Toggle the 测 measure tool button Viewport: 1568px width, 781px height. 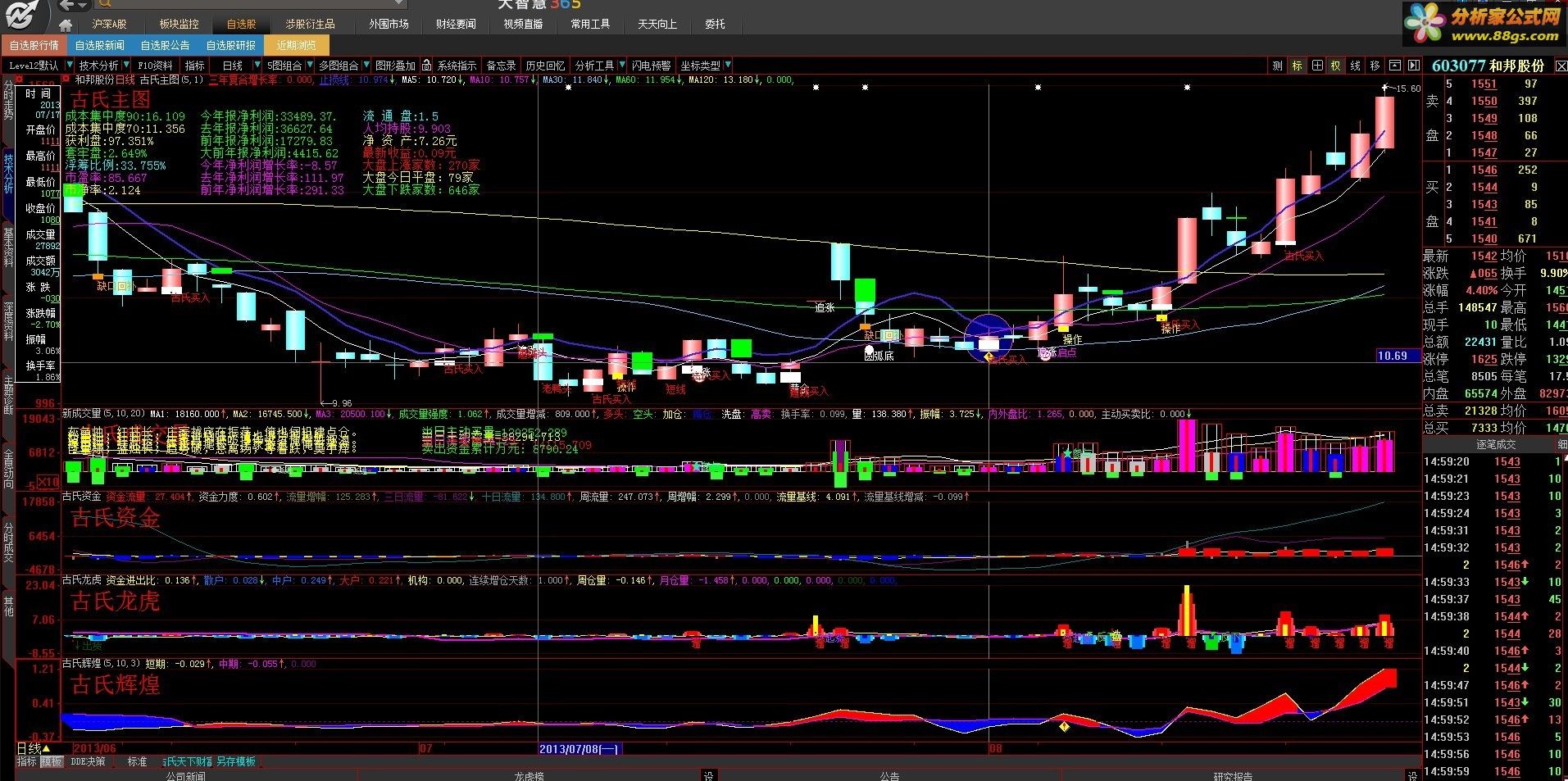[x=1277, y=66]
